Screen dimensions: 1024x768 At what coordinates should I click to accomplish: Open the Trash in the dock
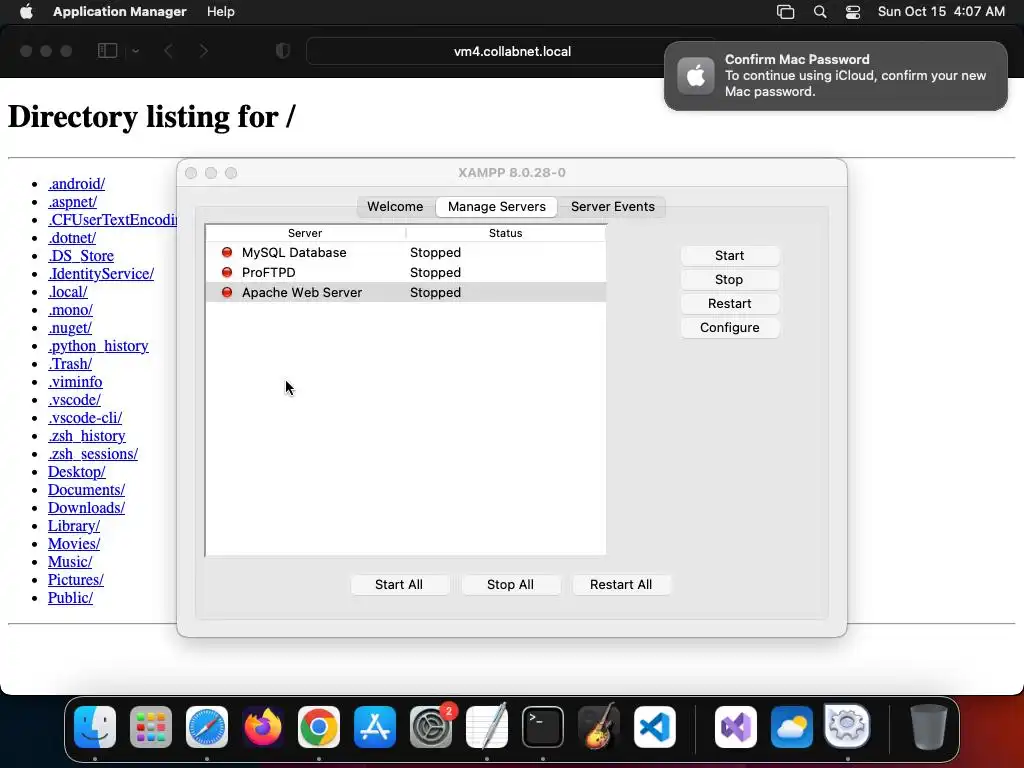[x=929, y=727]
